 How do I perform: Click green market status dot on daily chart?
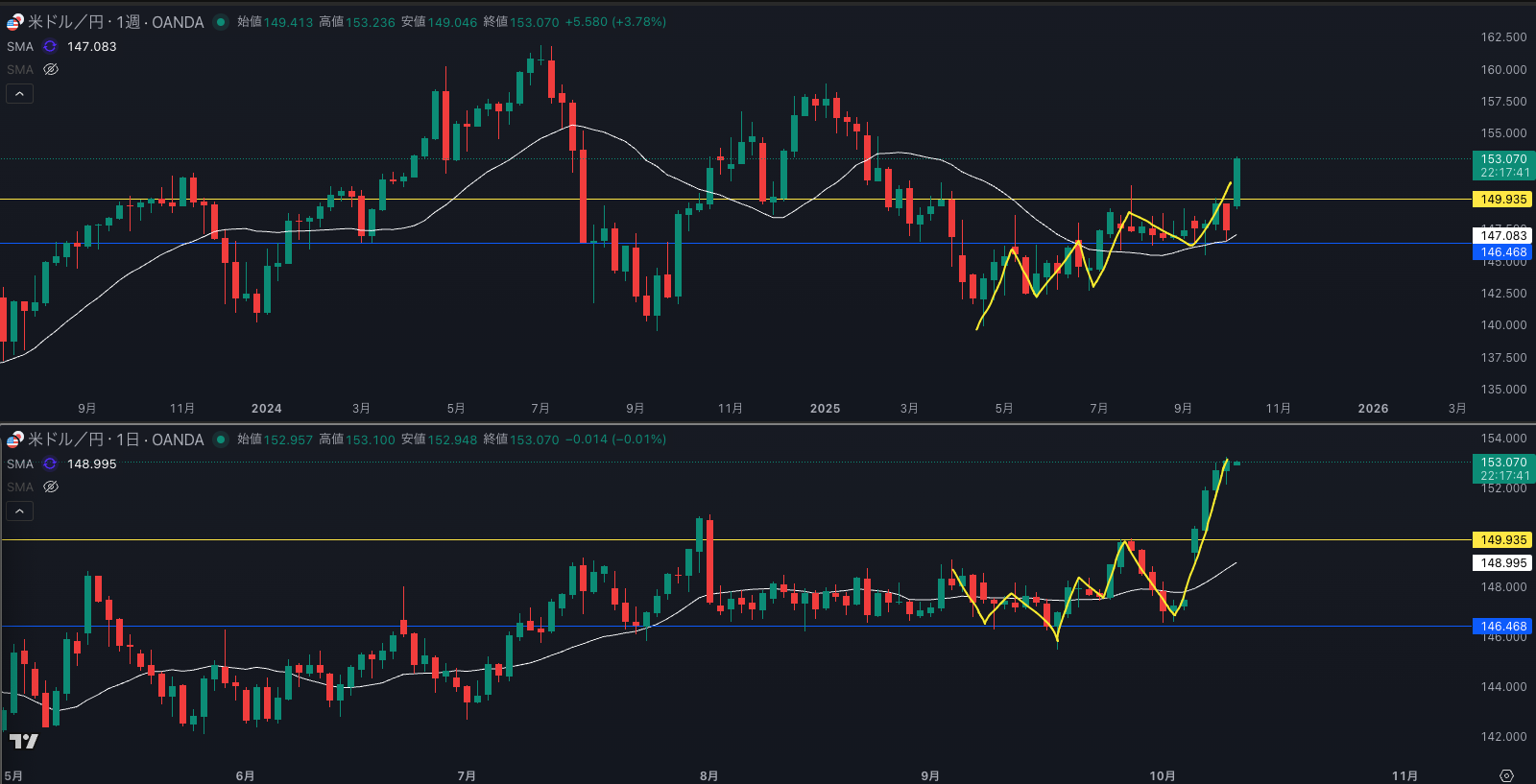pyautogui.click(x=221, y=440)
